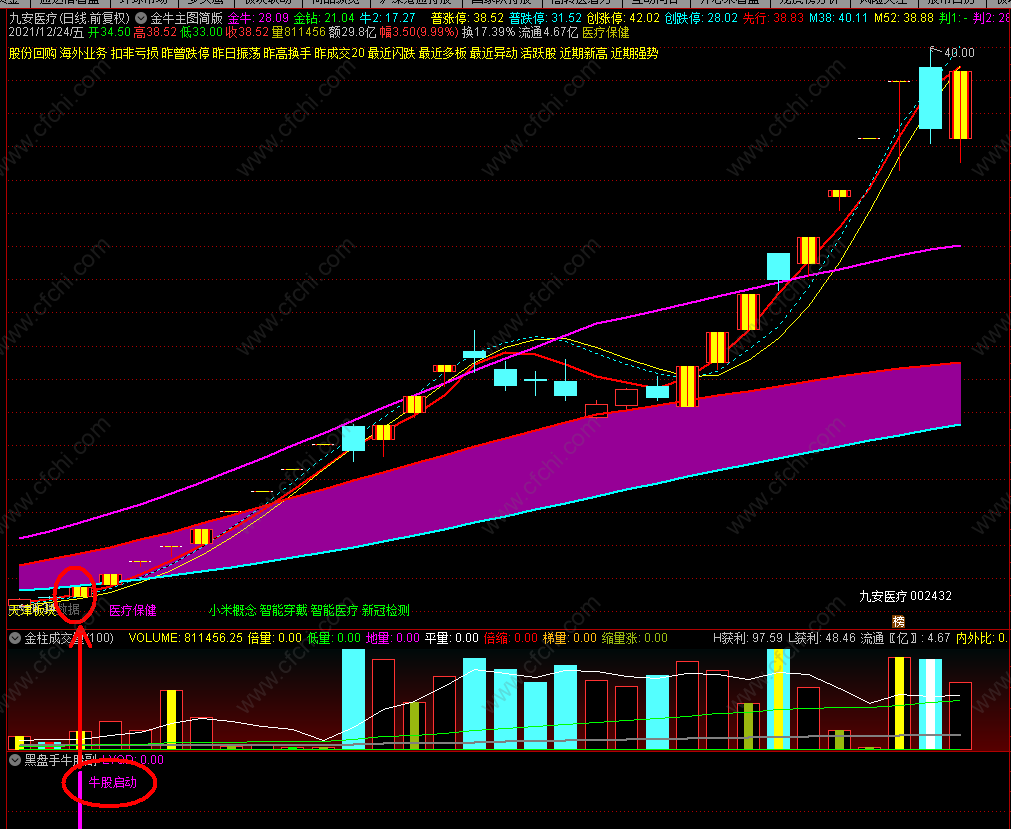
Task: Click the 倍缩: 0.00 volume value
Action: click(x=511, y=638)
